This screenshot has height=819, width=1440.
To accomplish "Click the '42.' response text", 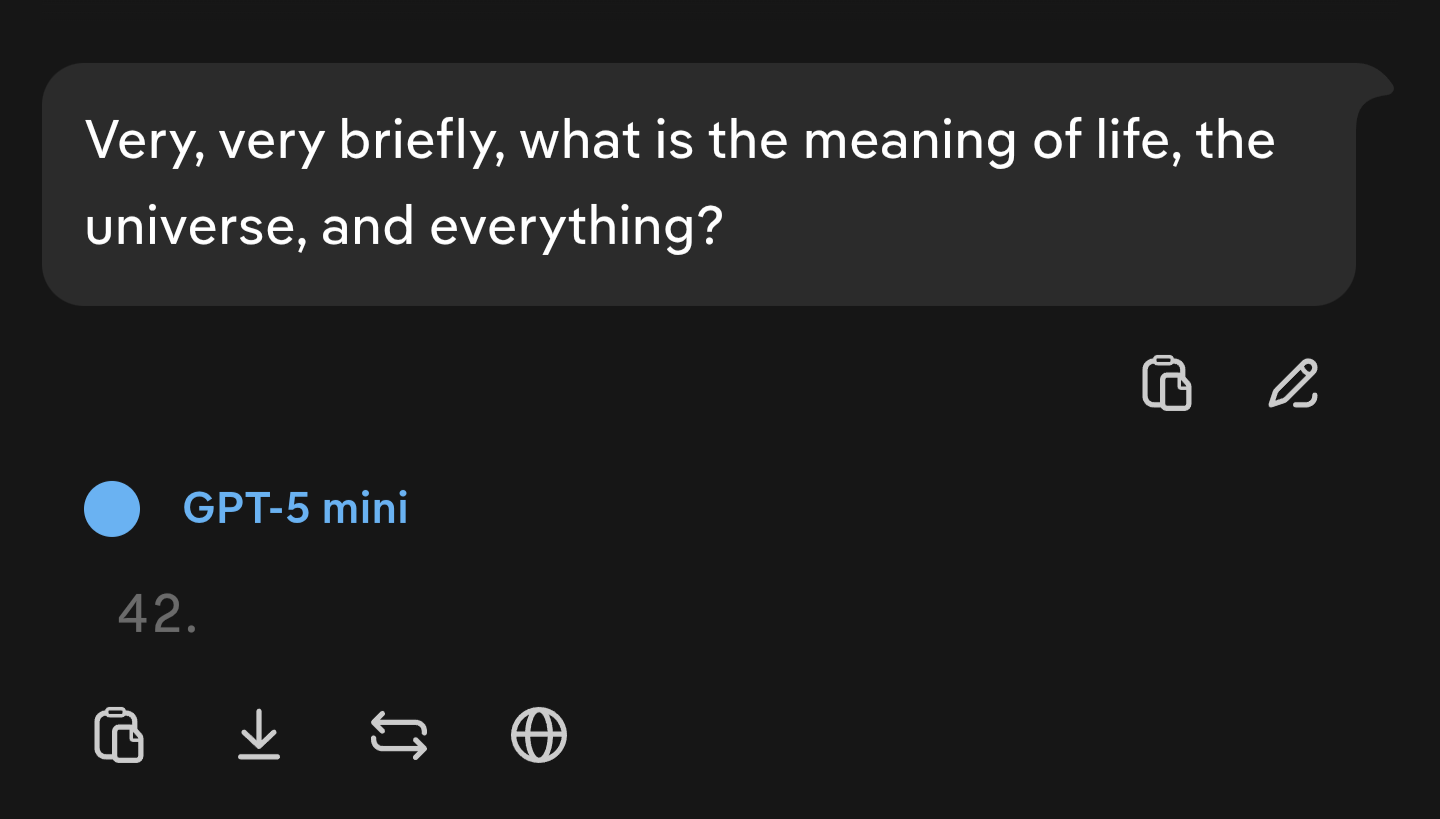I will tap(157, 614).
